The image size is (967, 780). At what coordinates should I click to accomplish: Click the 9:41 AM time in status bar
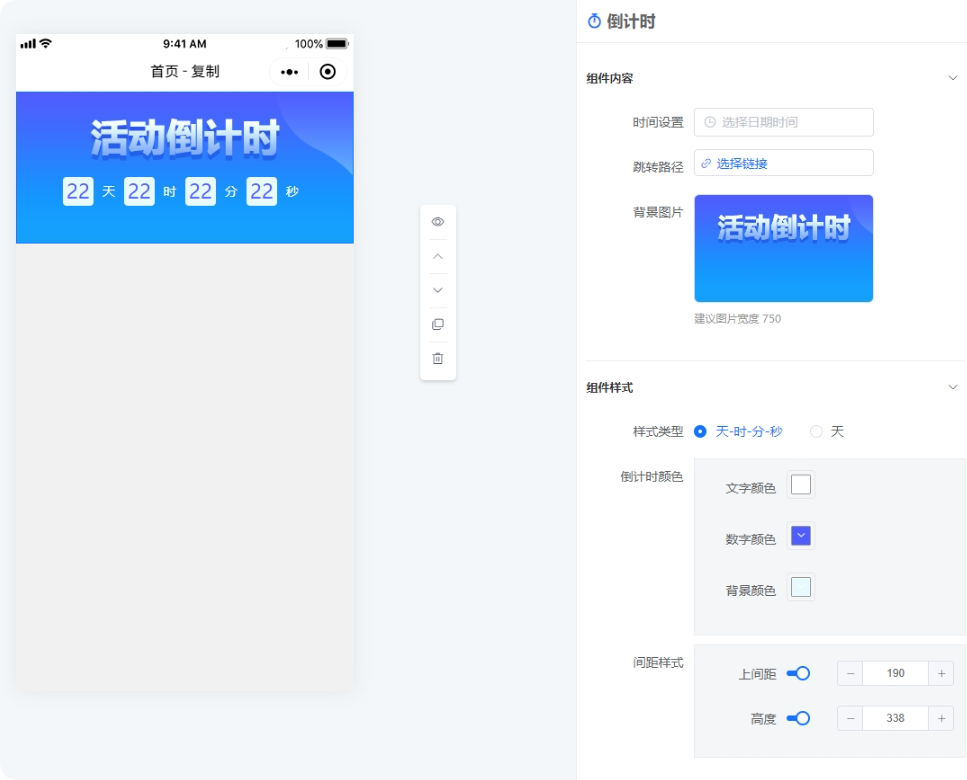[184, 44]
